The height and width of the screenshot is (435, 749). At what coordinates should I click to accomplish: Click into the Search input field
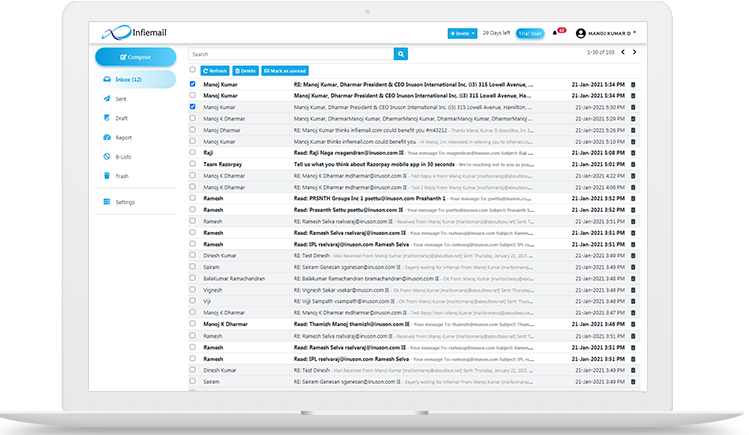(x=290, y=54)
